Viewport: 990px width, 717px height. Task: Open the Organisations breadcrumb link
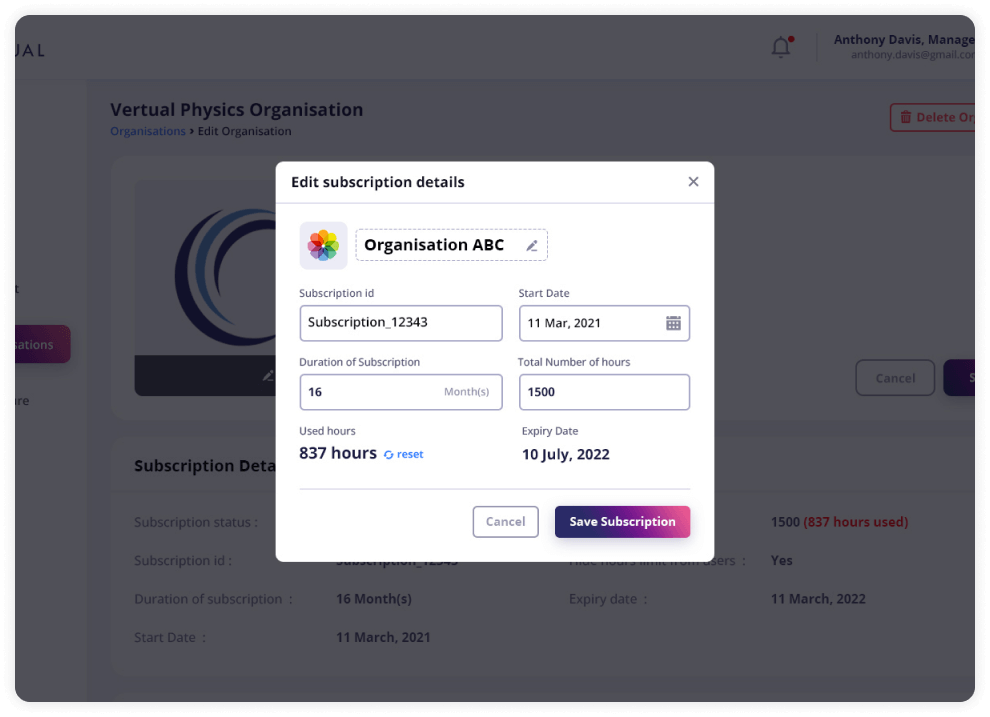coord(148,131)
